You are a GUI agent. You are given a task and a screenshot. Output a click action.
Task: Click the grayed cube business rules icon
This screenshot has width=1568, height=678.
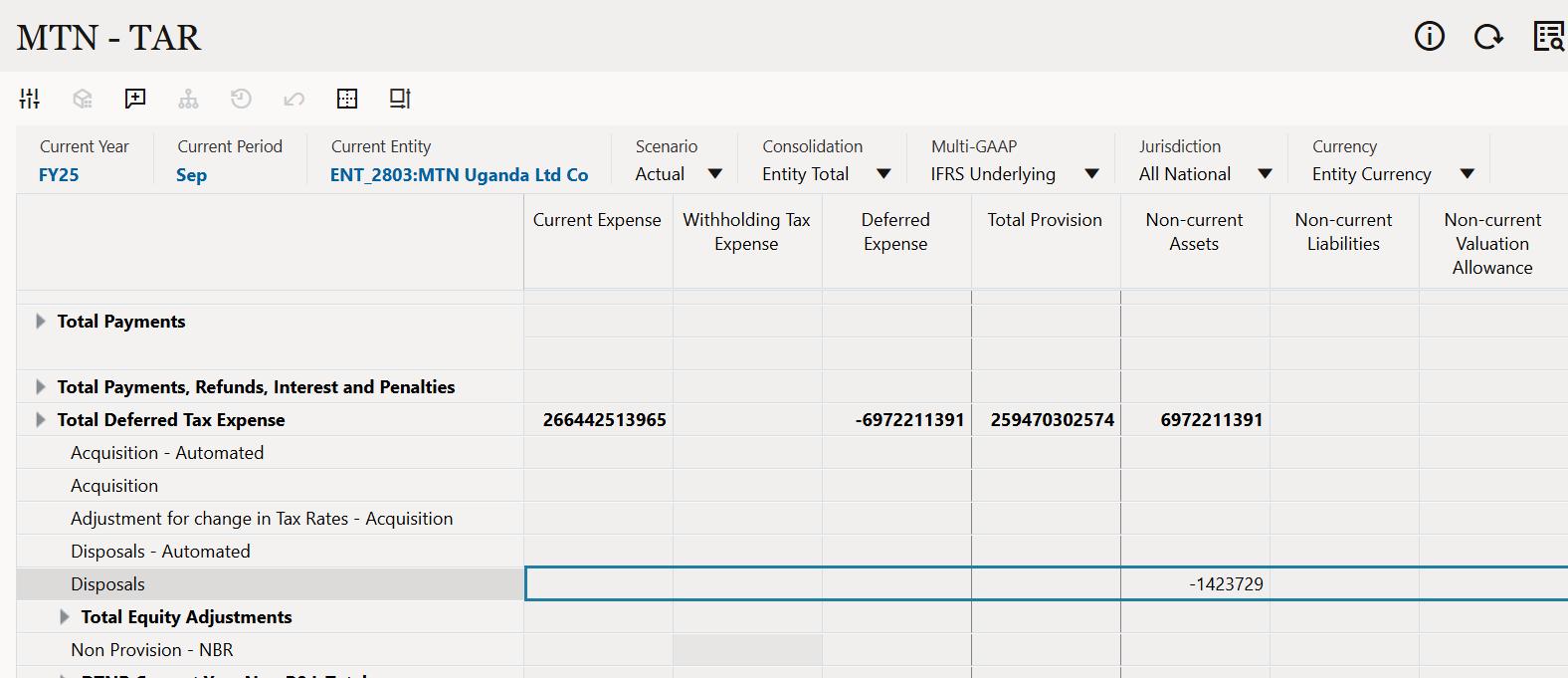click(x=83, y=99)
